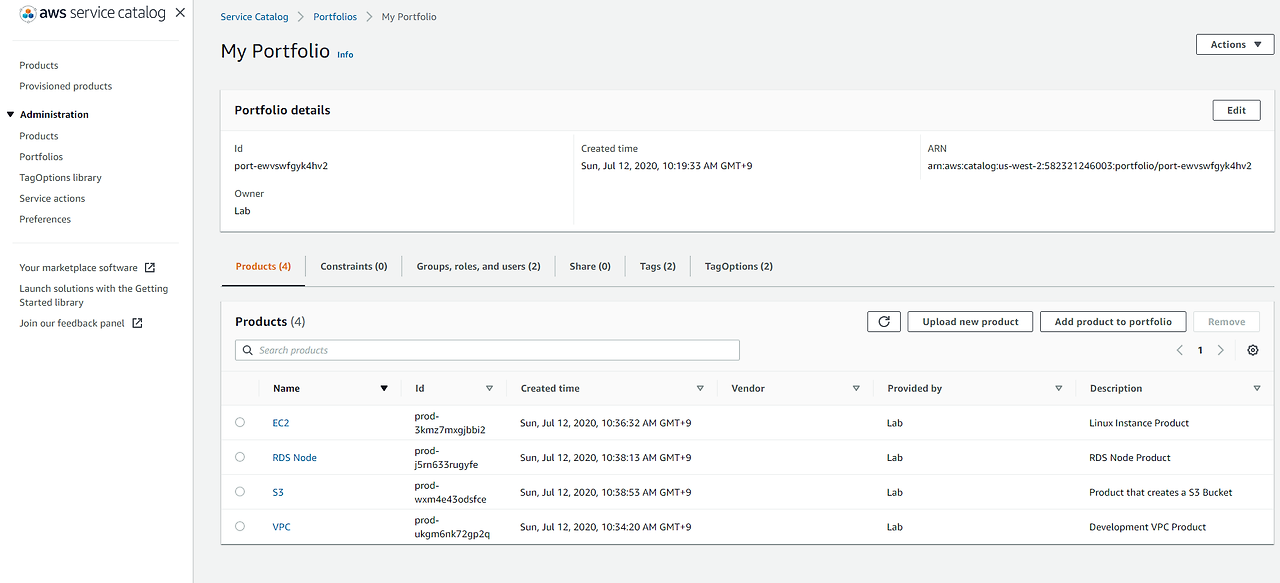This screenshot has width=1280, height=583.
Task: Open TagOptions library in sidebar
Action: point(60,178)
